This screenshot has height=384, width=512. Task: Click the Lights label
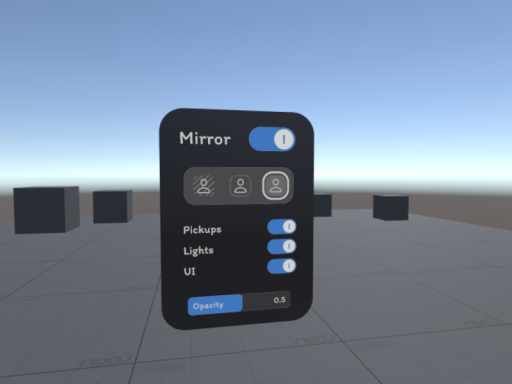coord(198,251)
